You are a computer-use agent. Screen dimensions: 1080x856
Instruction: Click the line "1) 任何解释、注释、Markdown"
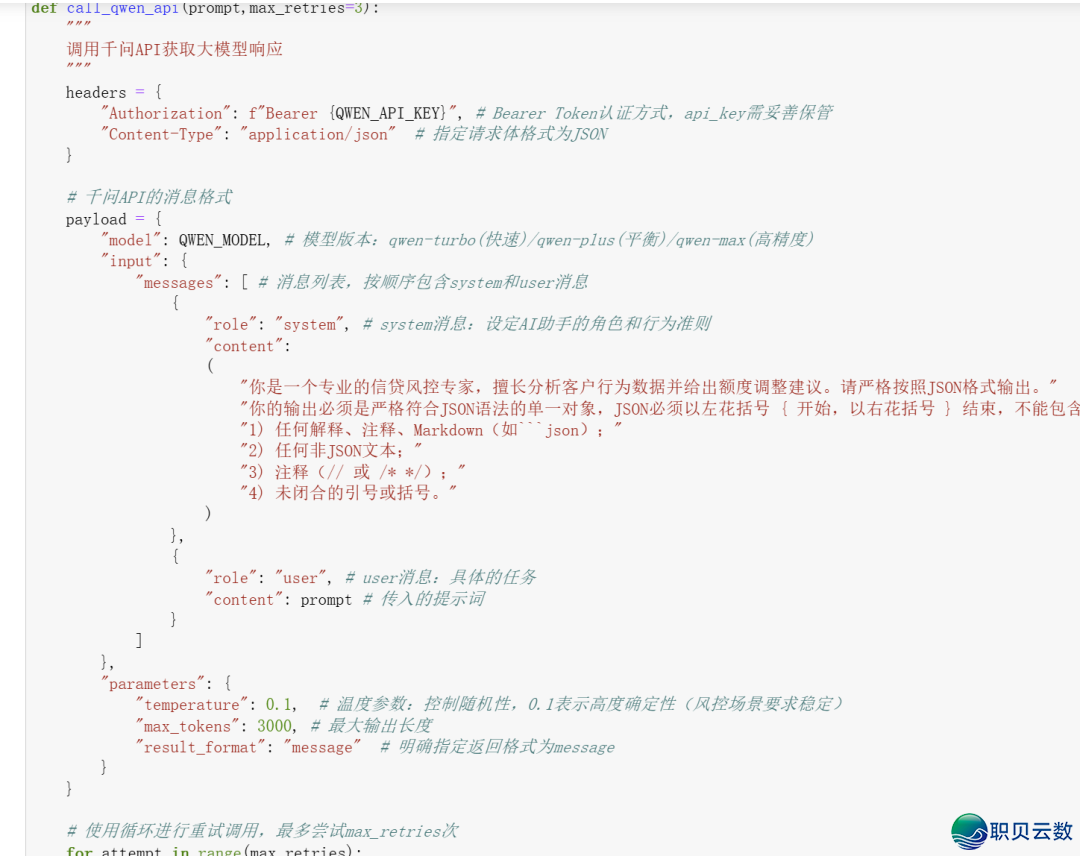(x=430, y=430)
